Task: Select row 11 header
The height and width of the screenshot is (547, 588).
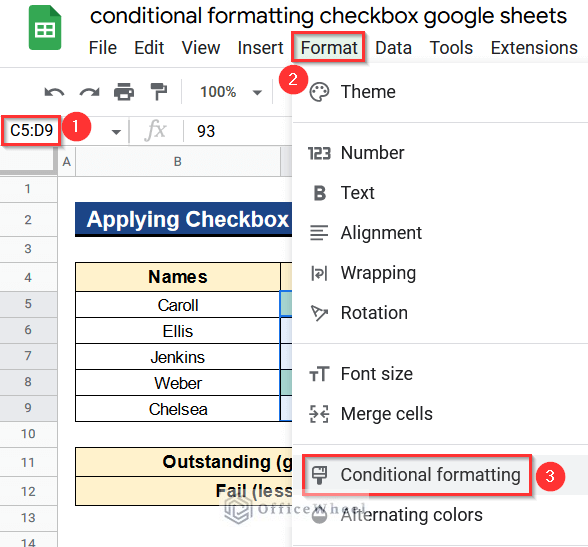Action: (28, 463)
